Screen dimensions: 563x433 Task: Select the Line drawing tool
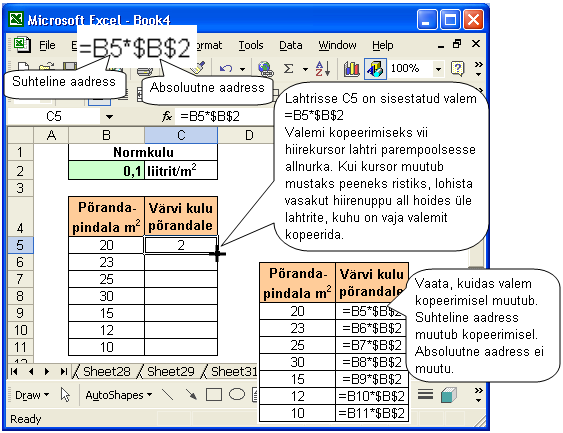point(168,395)
